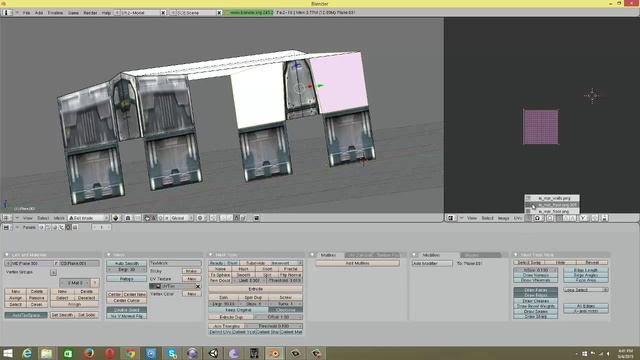
Task: Open buttons window type selector icon
Action: pos(6,227)
